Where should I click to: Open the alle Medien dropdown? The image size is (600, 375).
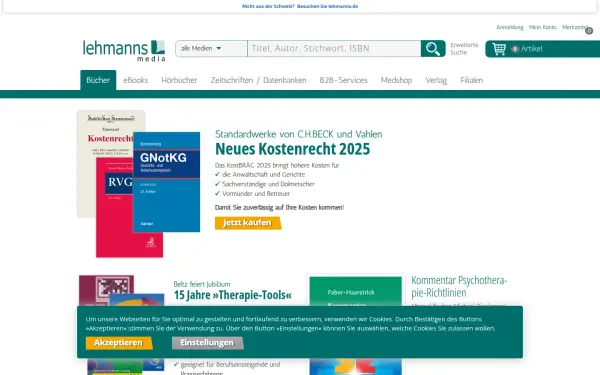click(211, 49)
